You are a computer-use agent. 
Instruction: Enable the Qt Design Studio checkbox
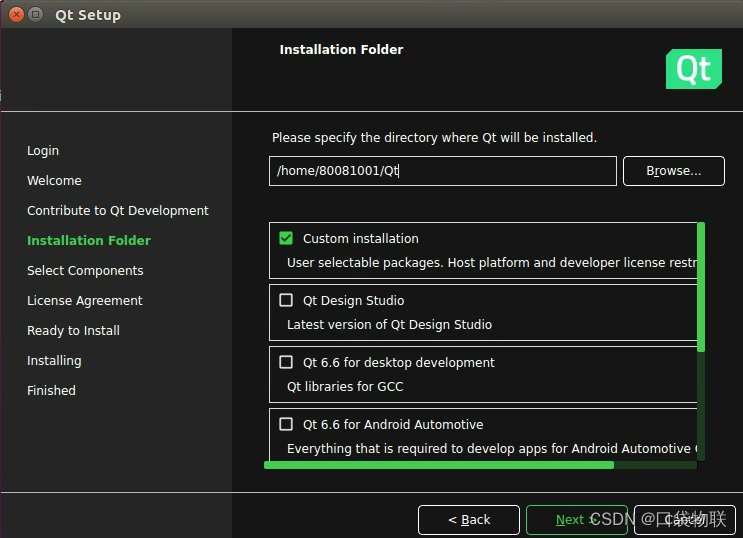click(286, 300)
